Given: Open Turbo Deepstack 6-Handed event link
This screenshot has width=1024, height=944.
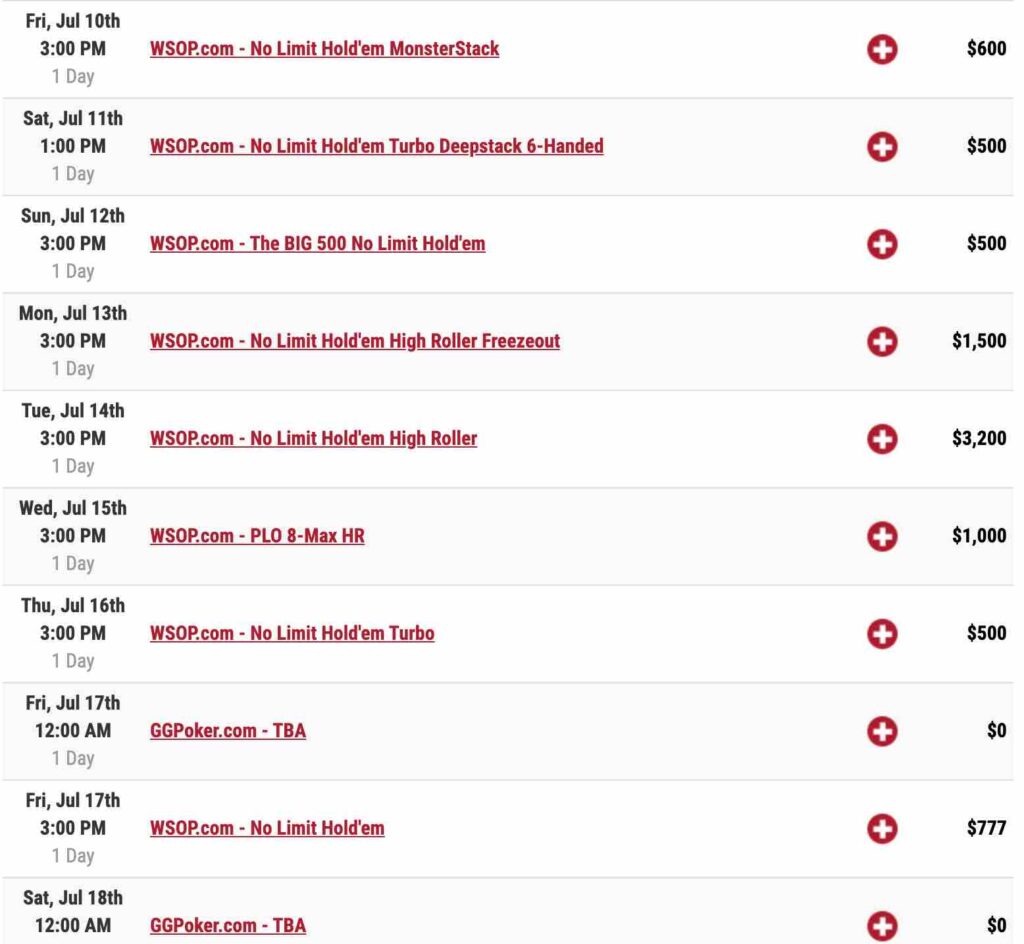Looking at the screenshot, I should tap(377, 146).
